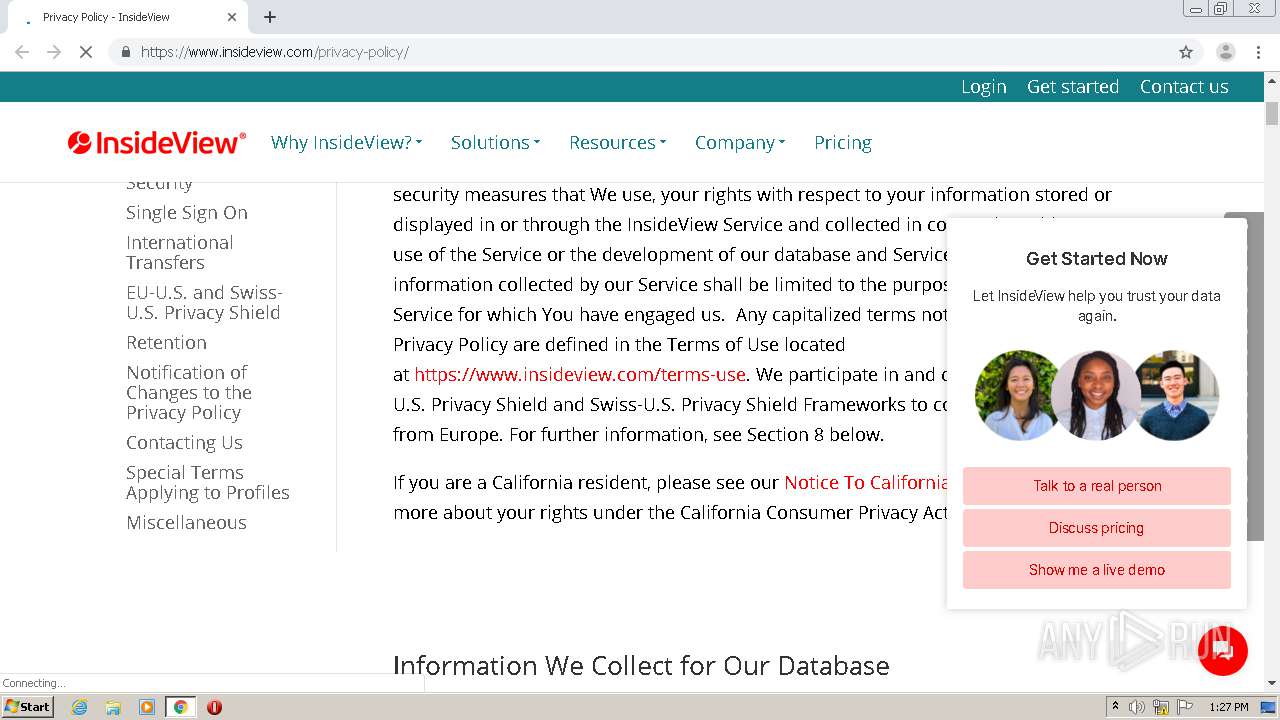Open Chrome three-dot menu

tap(1258, 52)
